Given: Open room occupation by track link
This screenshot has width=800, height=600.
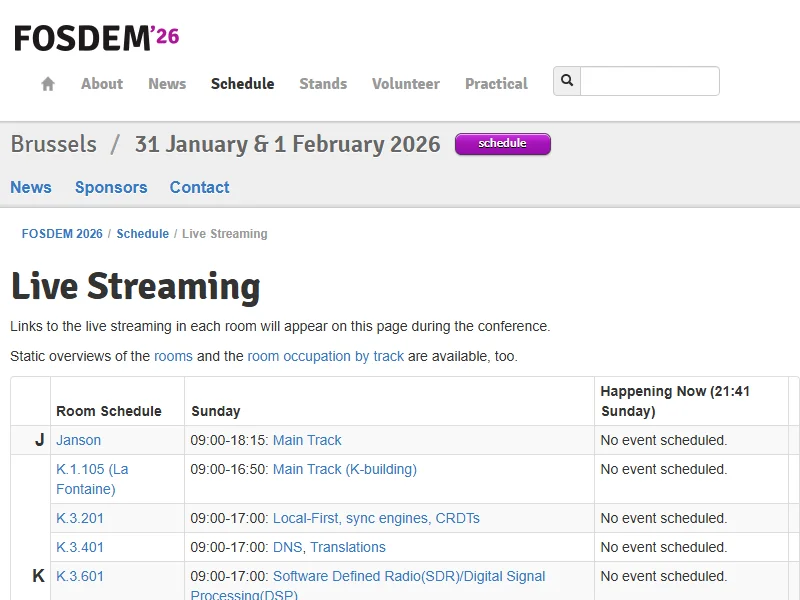Looking at the screenshot, I should (x=325, y=356).
